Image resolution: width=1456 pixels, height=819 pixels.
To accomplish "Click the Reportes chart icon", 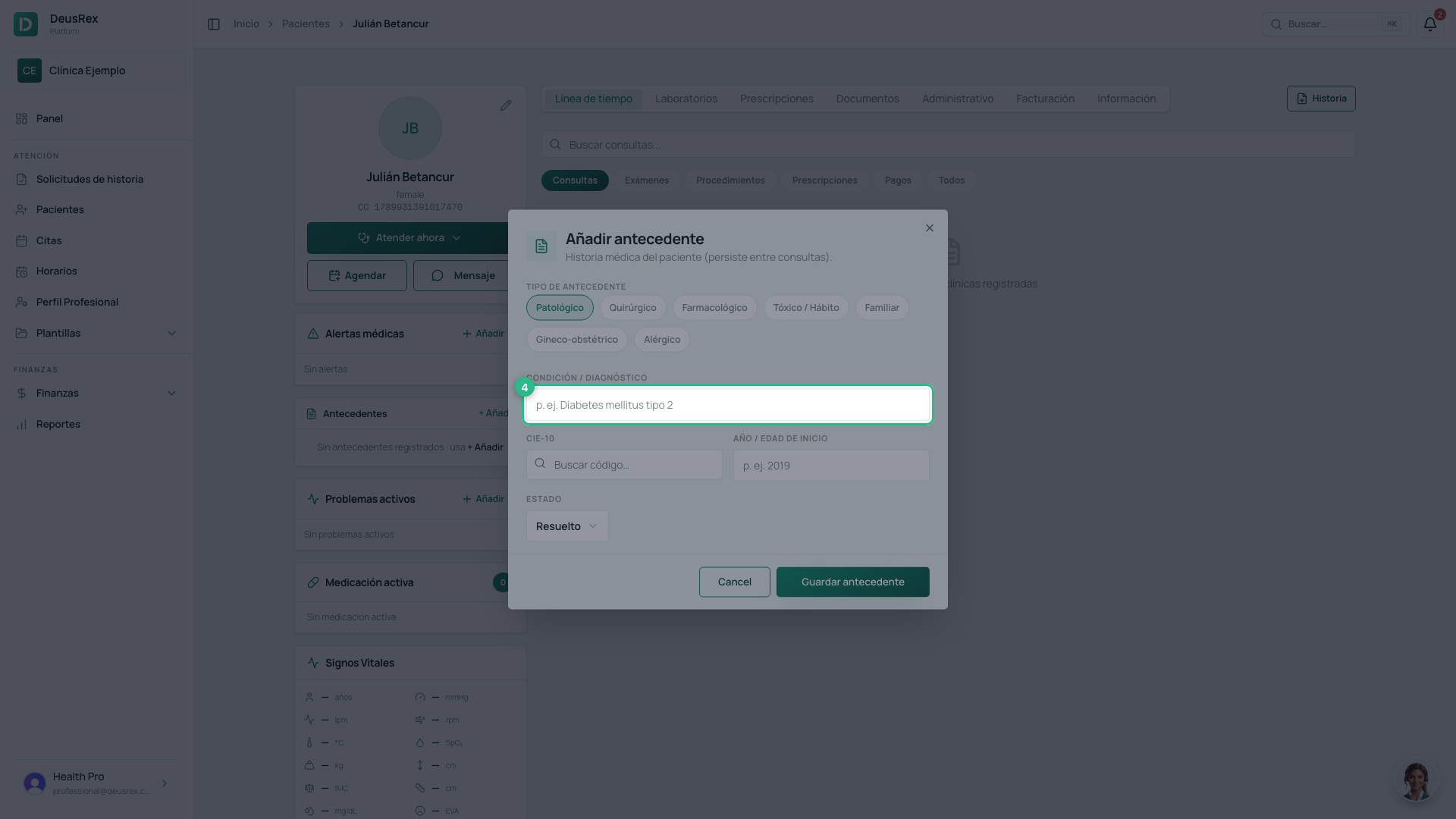I will pos(21,425).
